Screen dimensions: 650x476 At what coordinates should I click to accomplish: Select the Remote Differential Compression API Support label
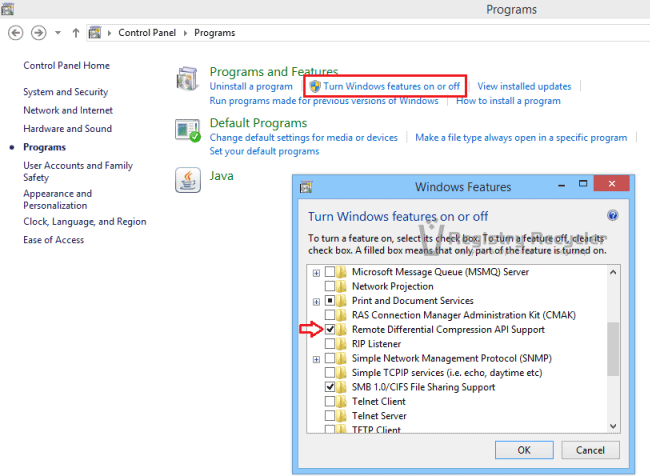pos(448,329)
